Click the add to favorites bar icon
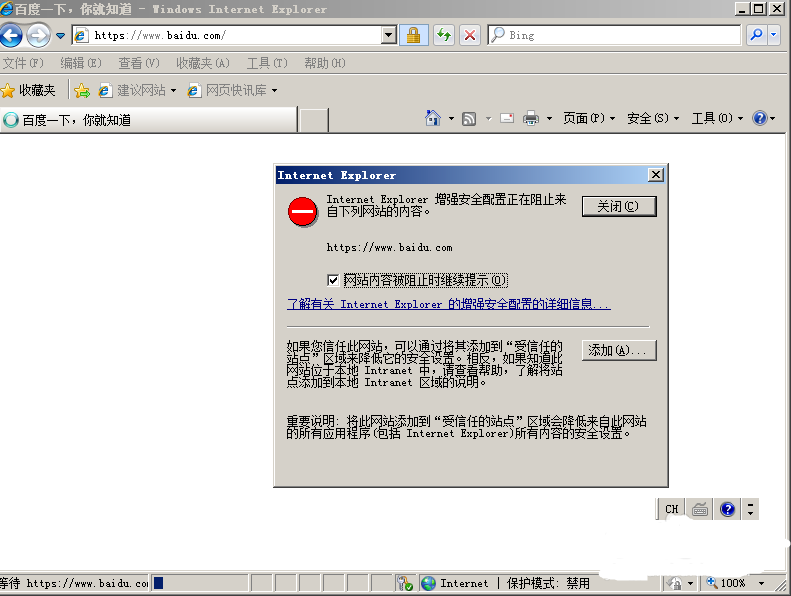 [x=82, y=91]
